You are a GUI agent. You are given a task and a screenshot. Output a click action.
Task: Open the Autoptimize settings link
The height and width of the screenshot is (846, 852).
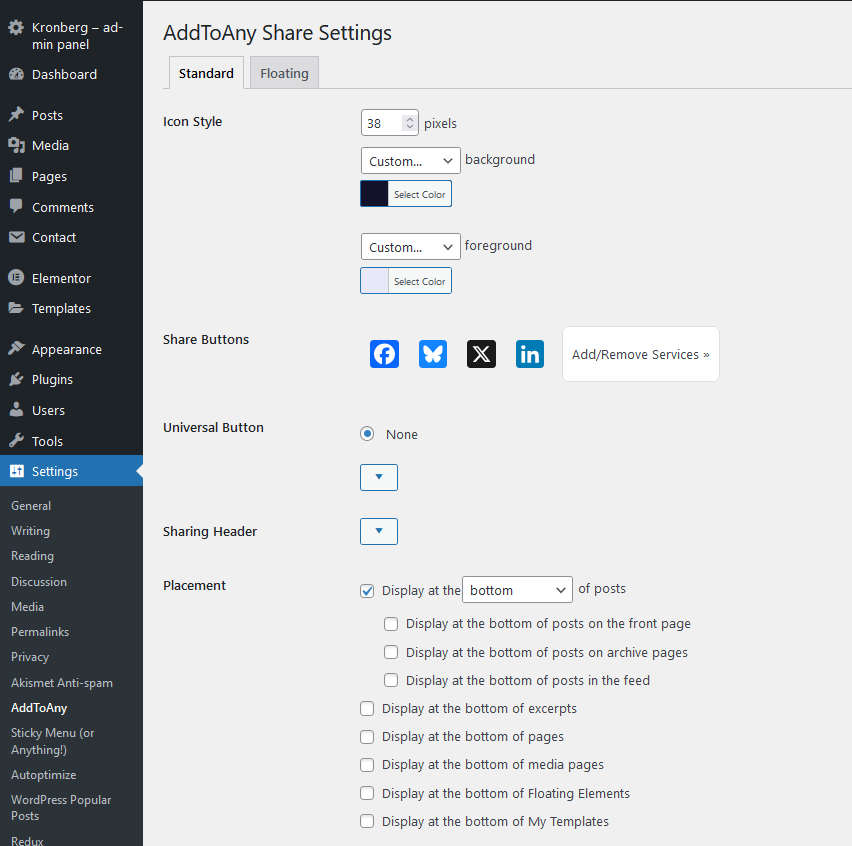click(x=43, y=775)
